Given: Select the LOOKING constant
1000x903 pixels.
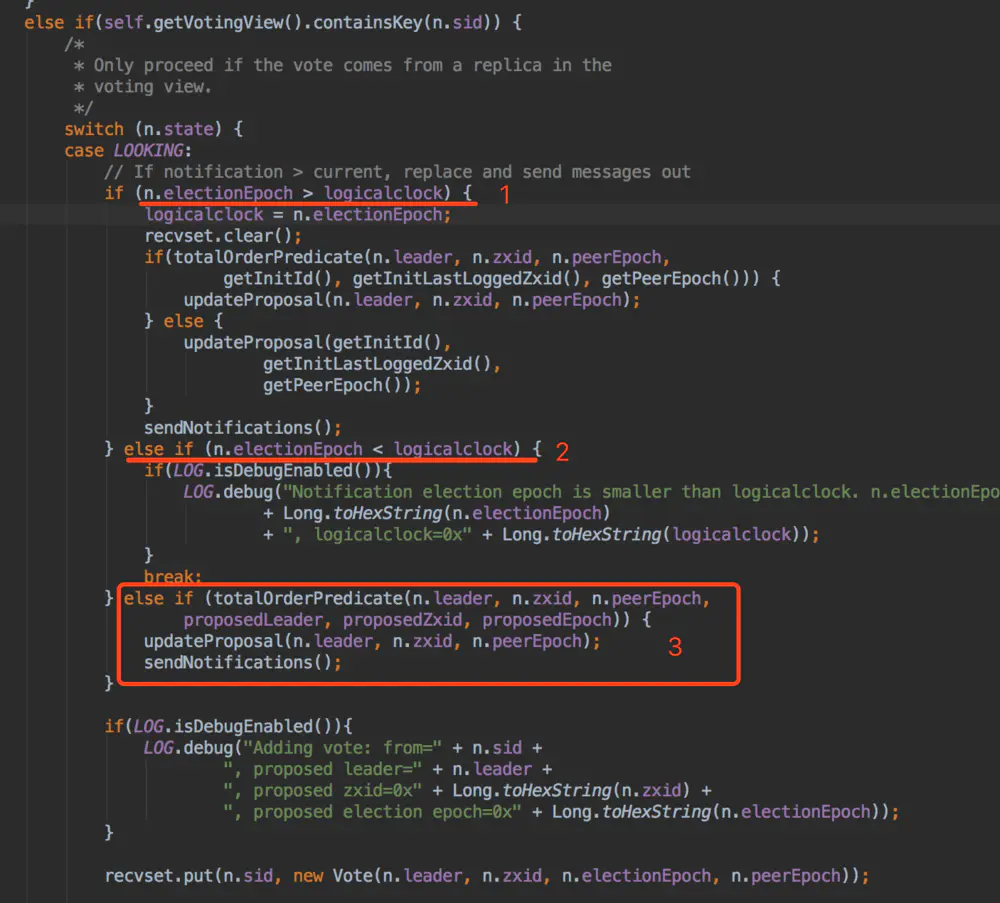Looking at the screenshot, I should pyautogui.click(x=149, y=150).
